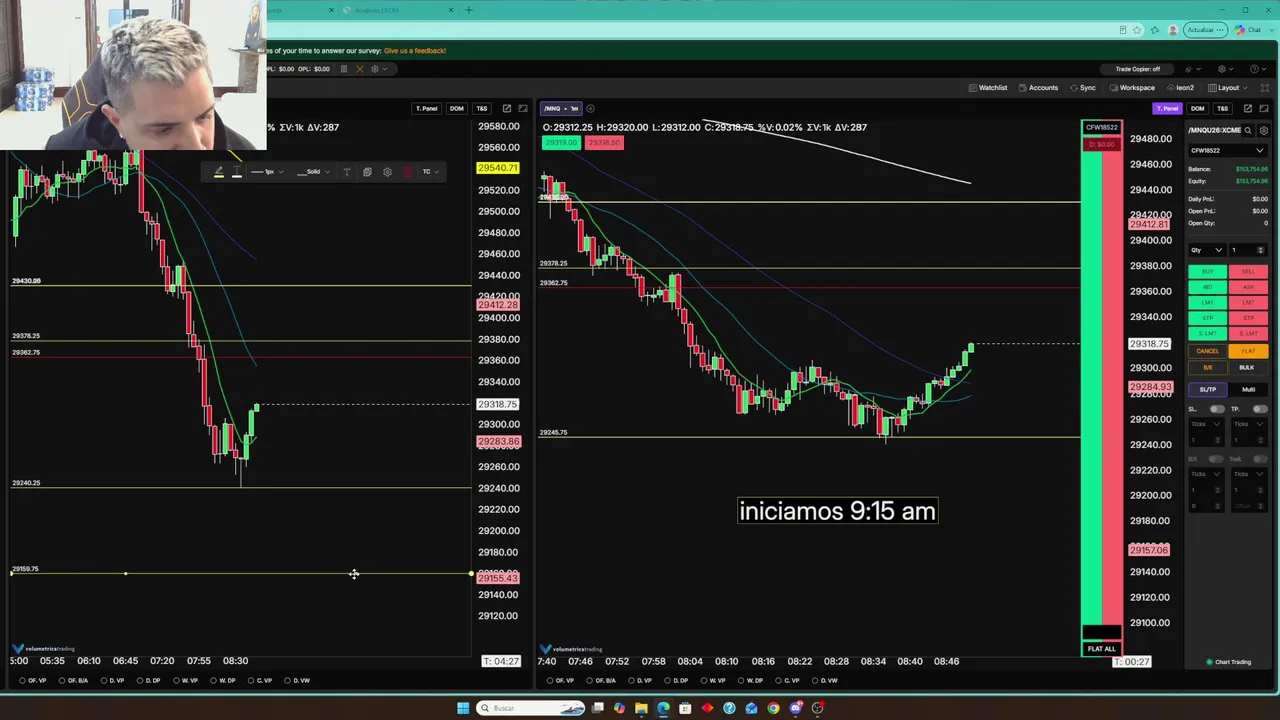Maximize the left chart panel
The image size is (1280, 720).
[x=522, y=108]
